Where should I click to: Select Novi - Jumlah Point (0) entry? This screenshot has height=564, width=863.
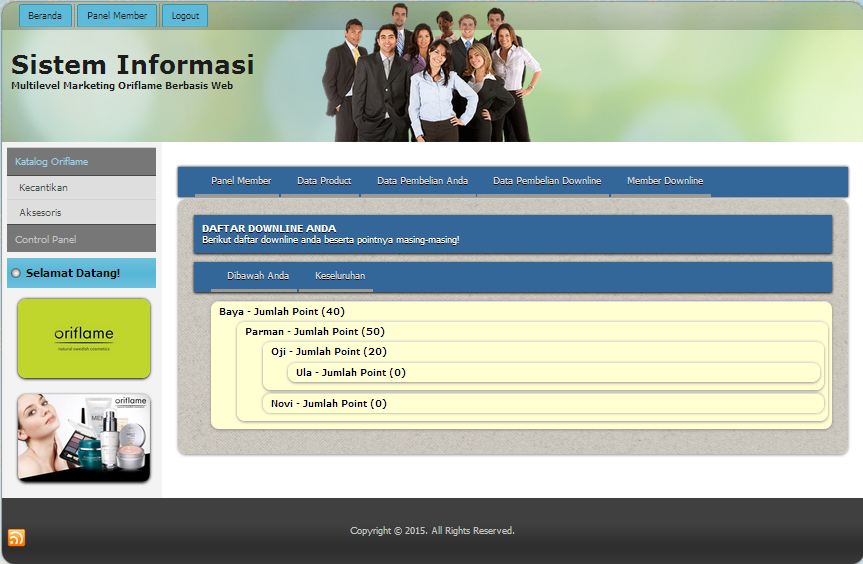click(x=329, y=403)
